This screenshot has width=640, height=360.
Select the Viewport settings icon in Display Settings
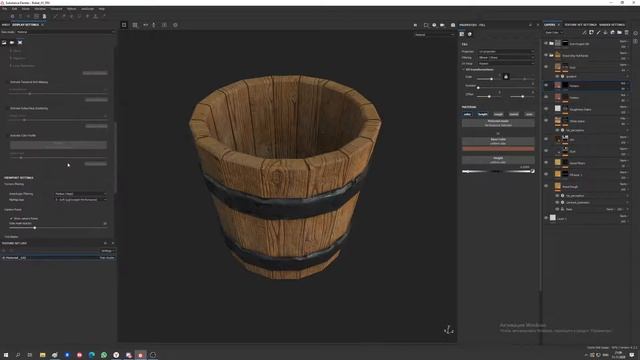pos(20,42)
